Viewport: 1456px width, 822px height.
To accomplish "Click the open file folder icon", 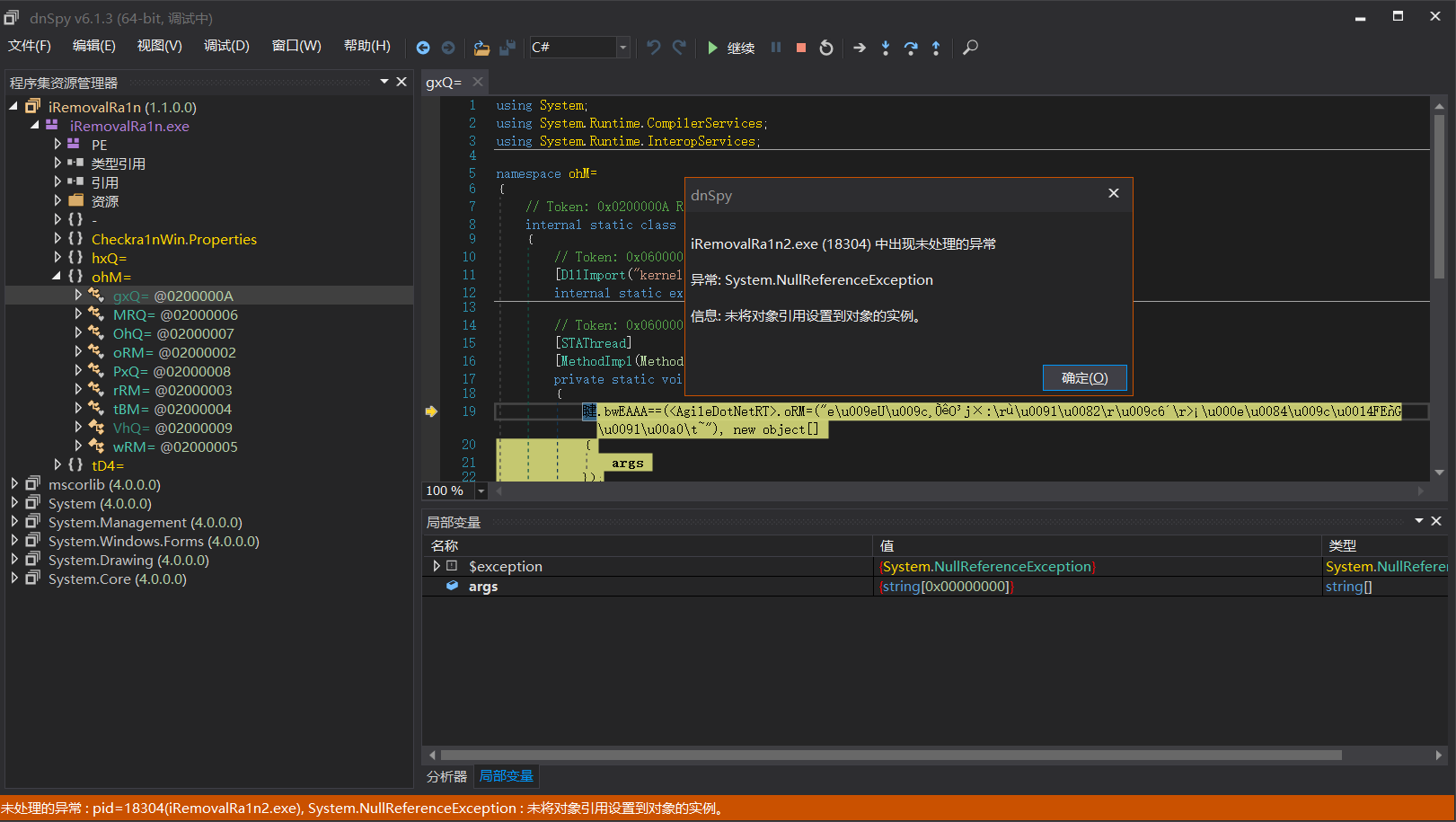I will (481, 48).
